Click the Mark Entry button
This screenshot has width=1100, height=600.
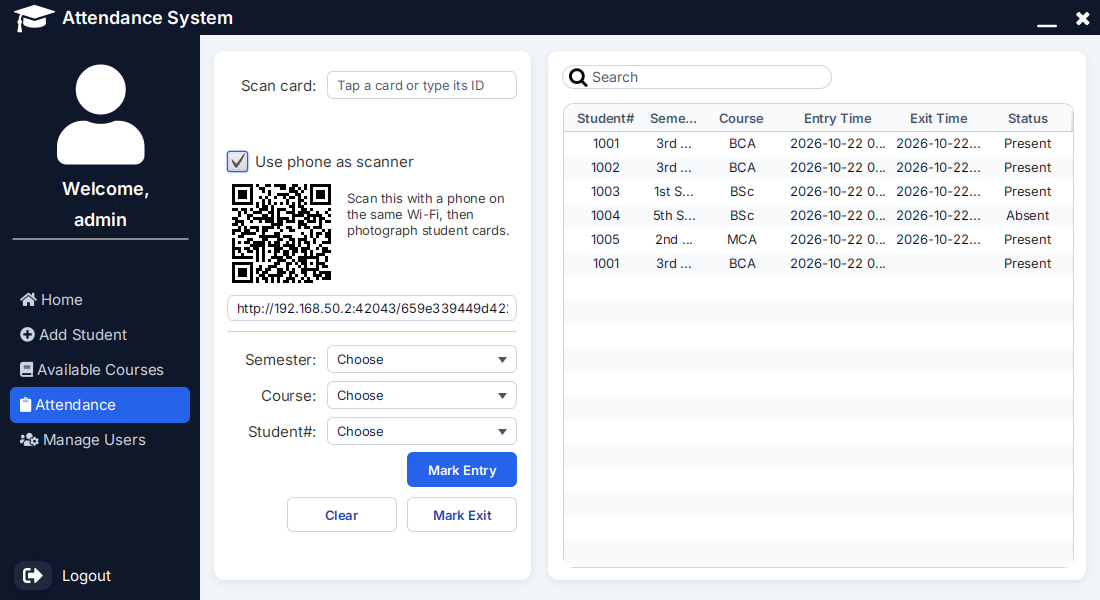[x=462, y=469]
